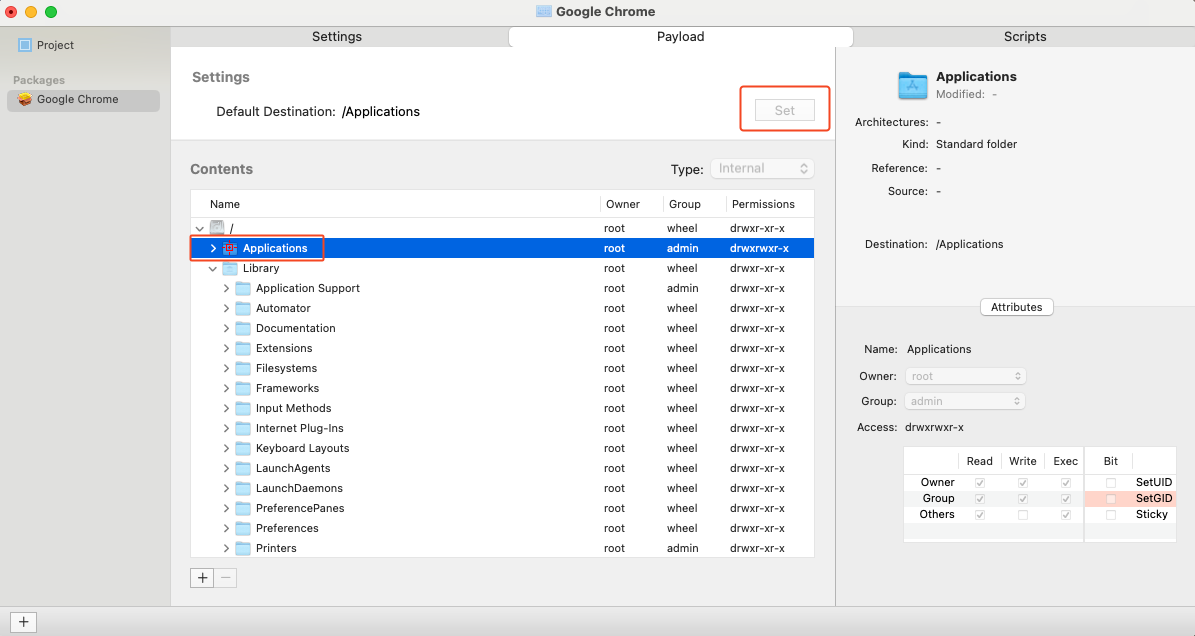The width and height of the screenshot is (1195, 636).
Task: Click the root disk icon in tree
Action: click(217, 228)
